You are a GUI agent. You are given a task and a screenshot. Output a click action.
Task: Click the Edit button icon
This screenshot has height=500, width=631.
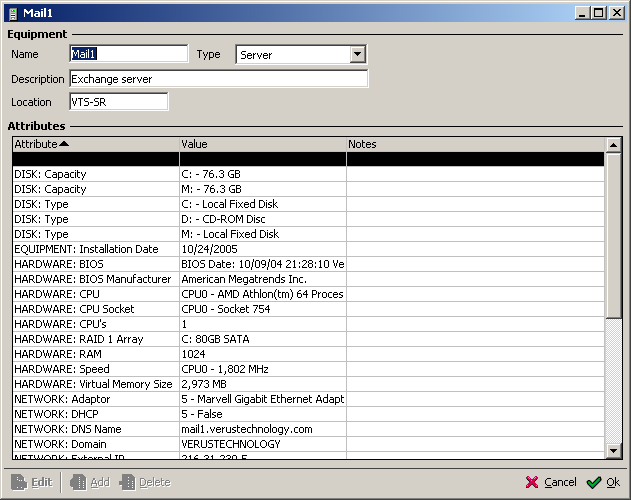pos(19,482)
